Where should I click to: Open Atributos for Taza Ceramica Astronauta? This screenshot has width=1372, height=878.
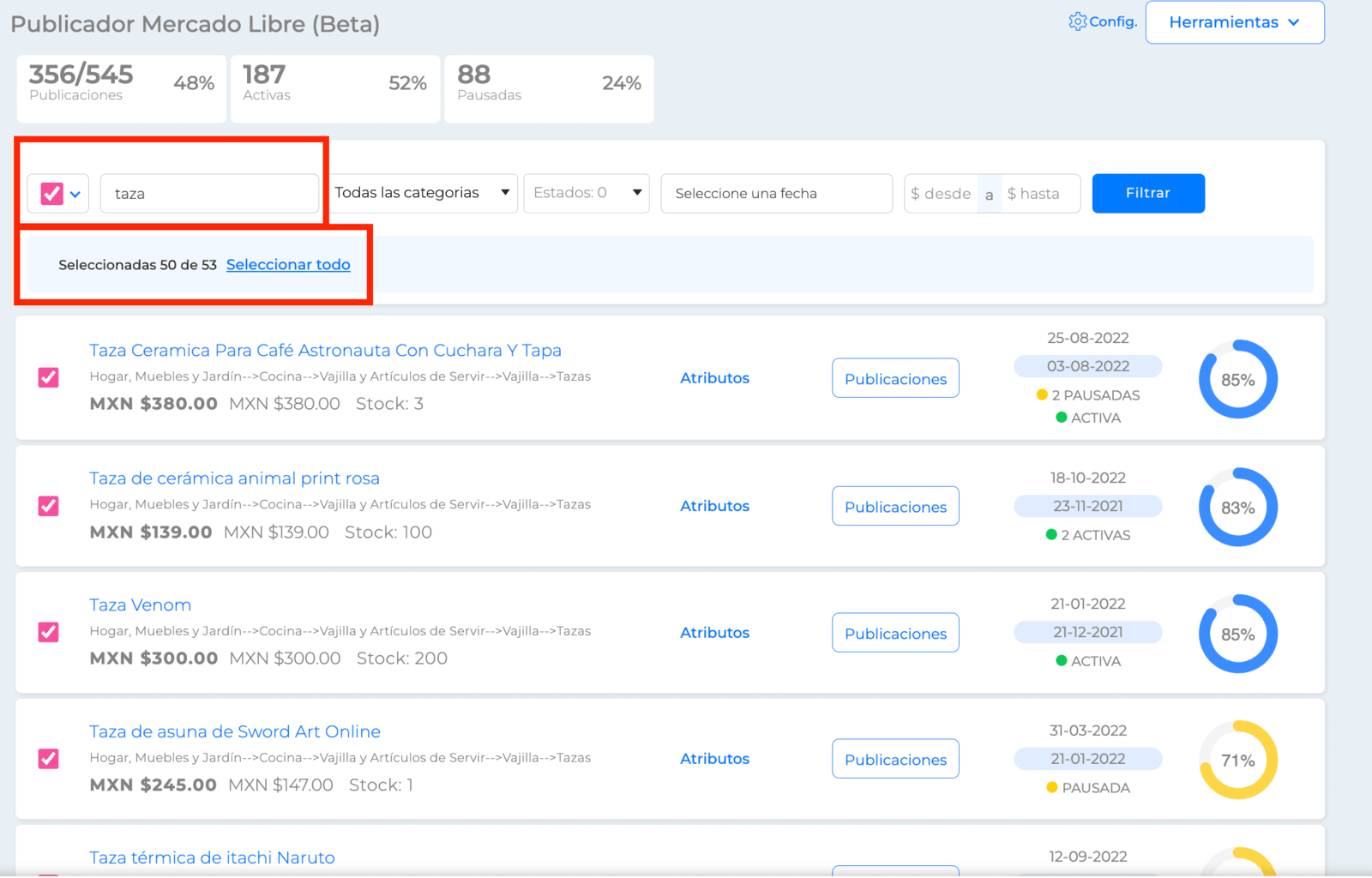(714, 378)
